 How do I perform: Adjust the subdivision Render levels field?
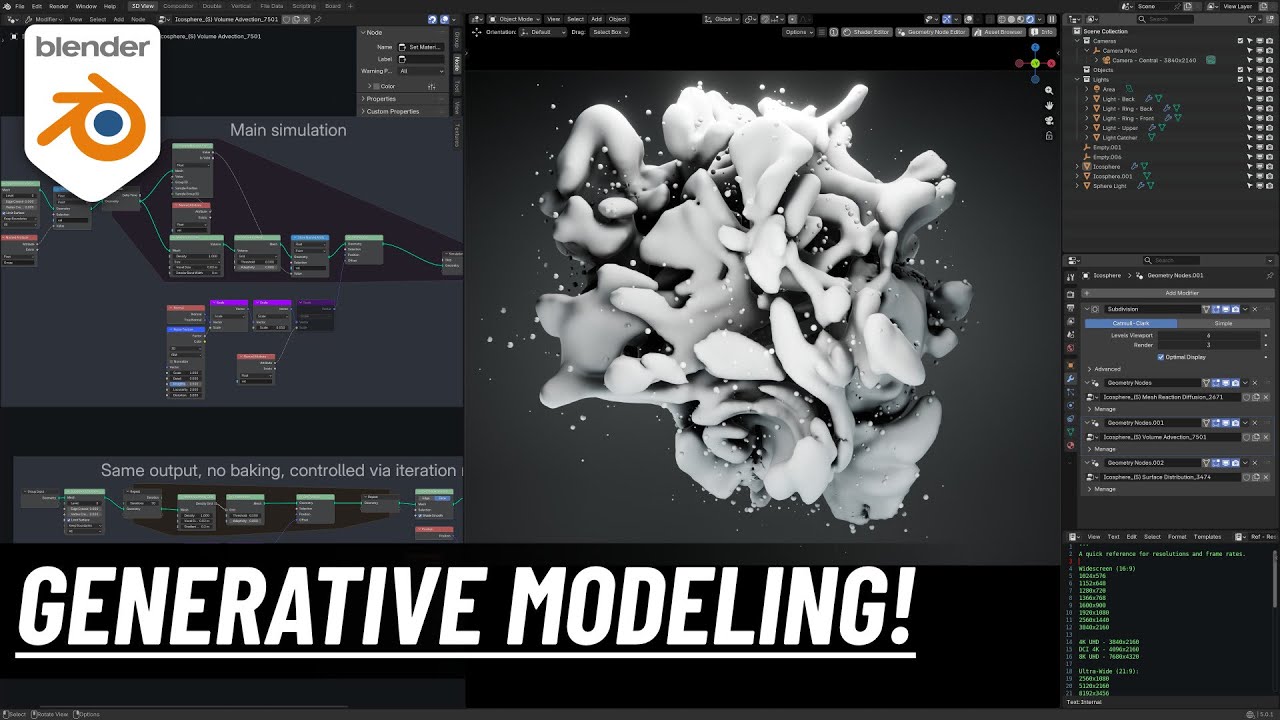pos(1208,345)
